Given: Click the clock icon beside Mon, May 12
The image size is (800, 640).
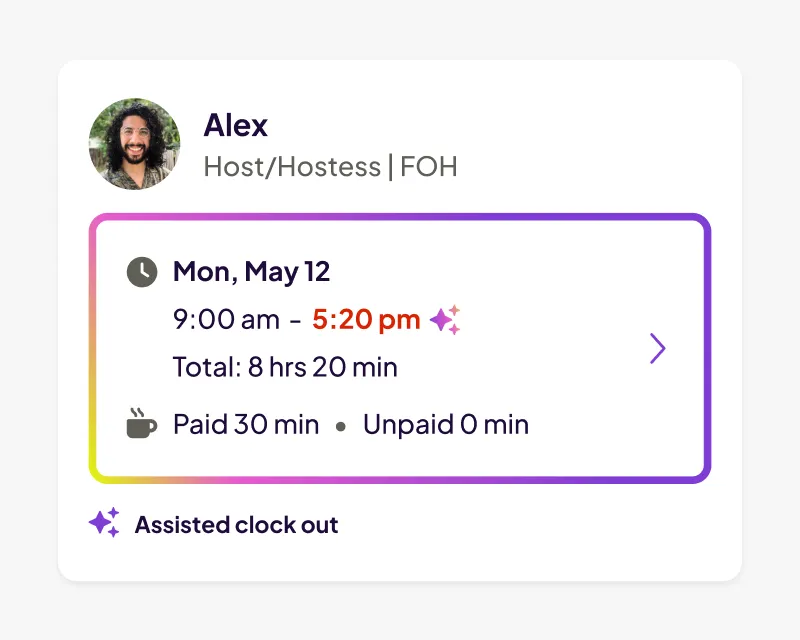Looking at the screenshot, I should [x=141, y=271].
